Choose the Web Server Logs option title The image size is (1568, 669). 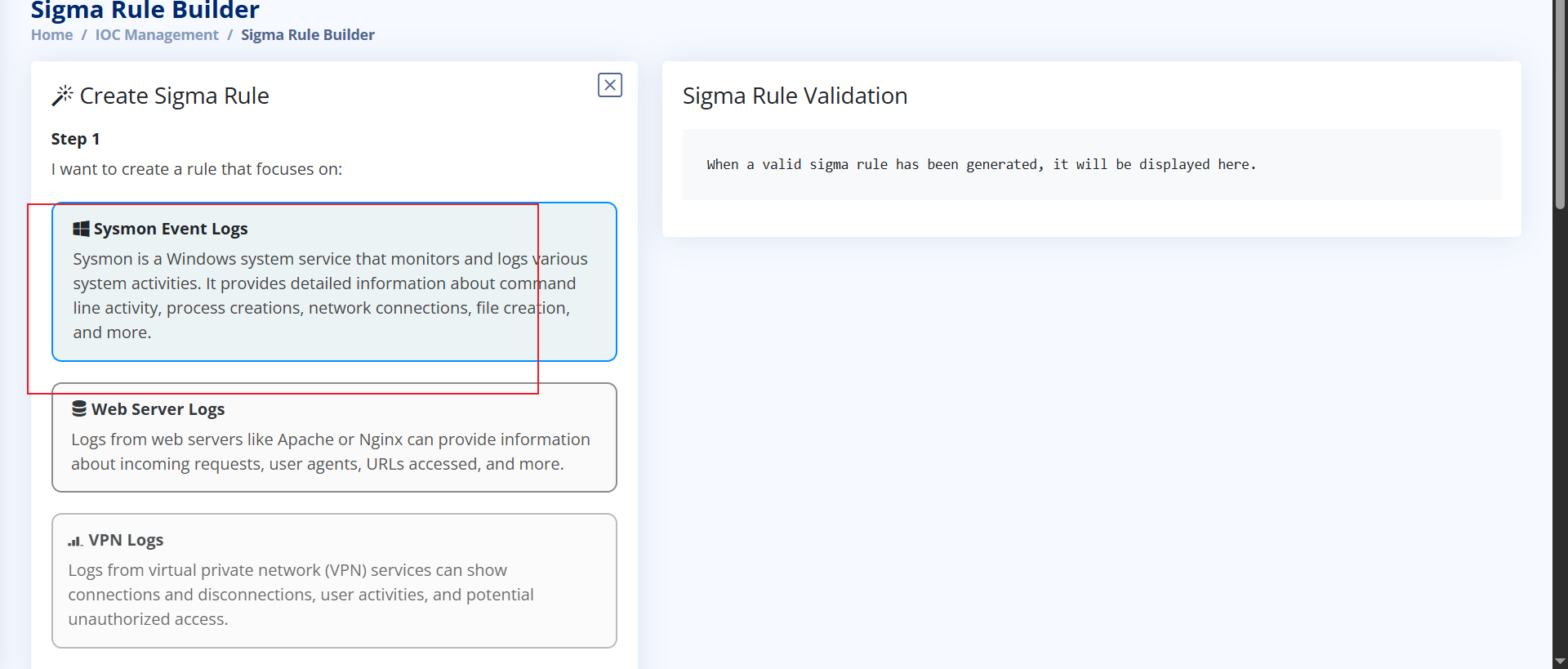coord(158,409)
